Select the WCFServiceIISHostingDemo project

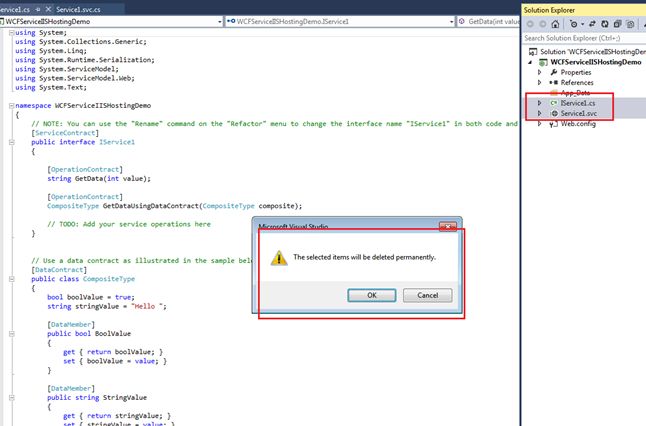coord(596,62)
